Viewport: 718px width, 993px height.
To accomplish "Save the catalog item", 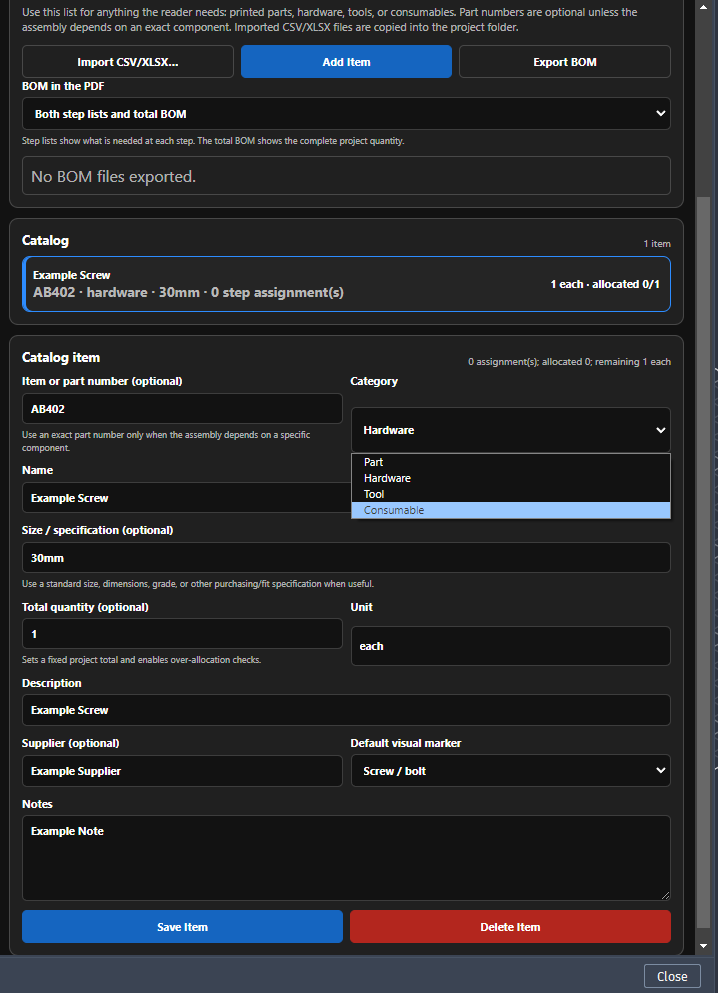I will tap(182, 927).
